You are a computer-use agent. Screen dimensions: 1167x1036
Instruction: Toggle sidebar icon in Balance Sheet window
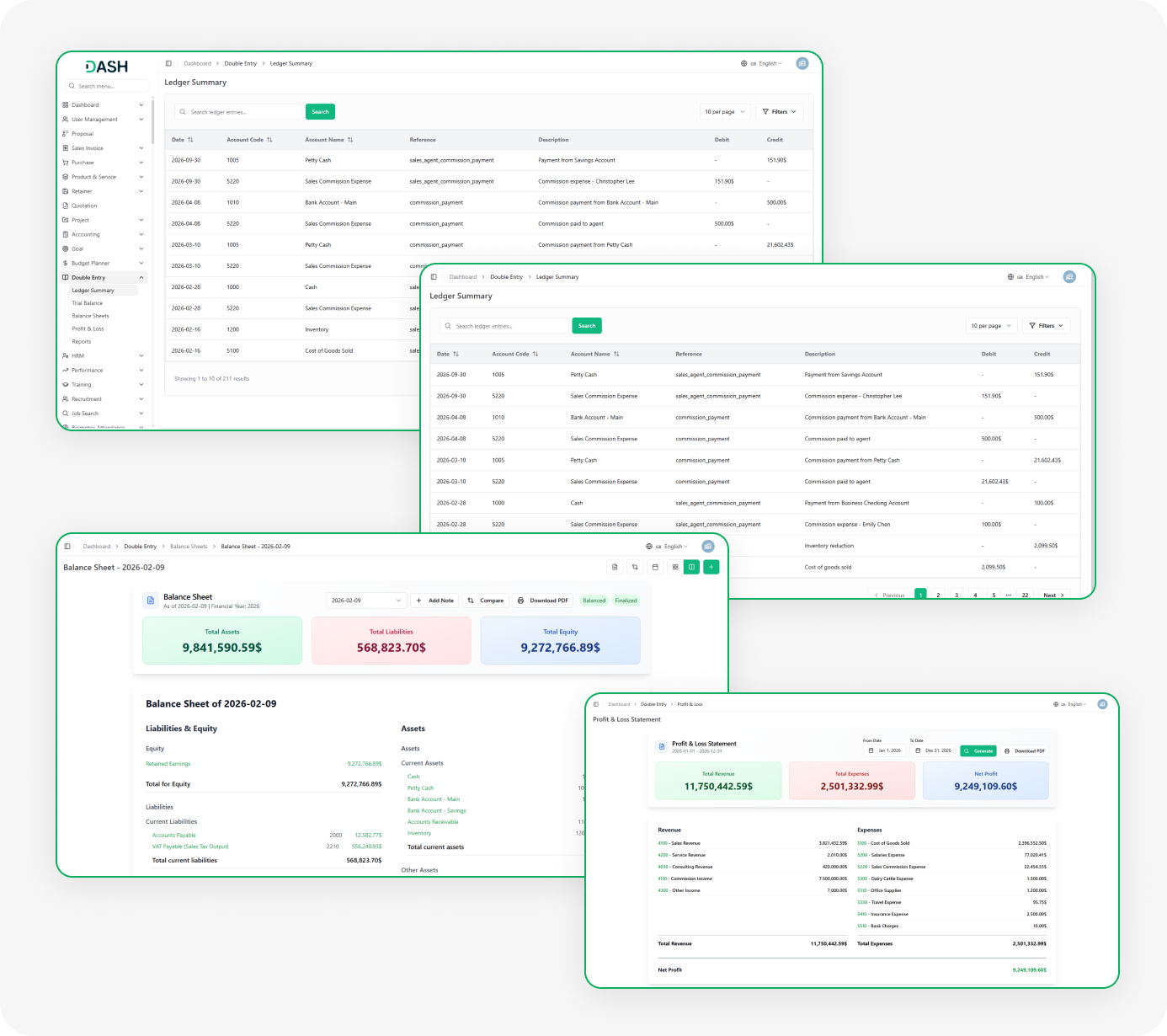pos(67,547)
